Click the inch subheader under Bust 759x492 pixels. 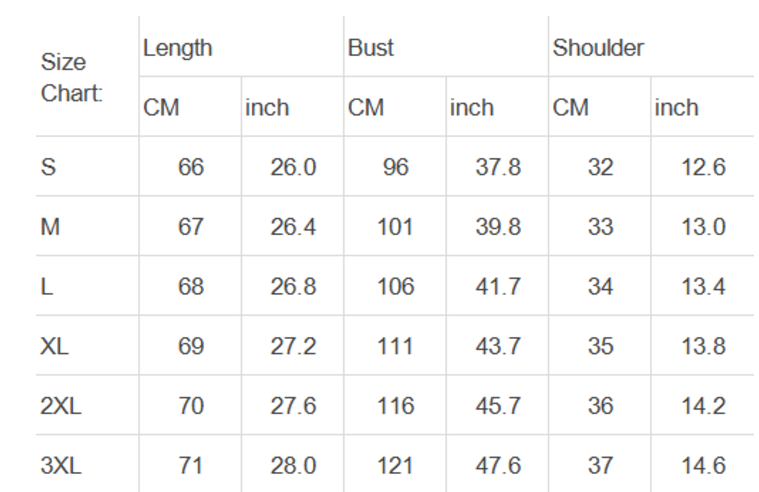coord(472,107)
